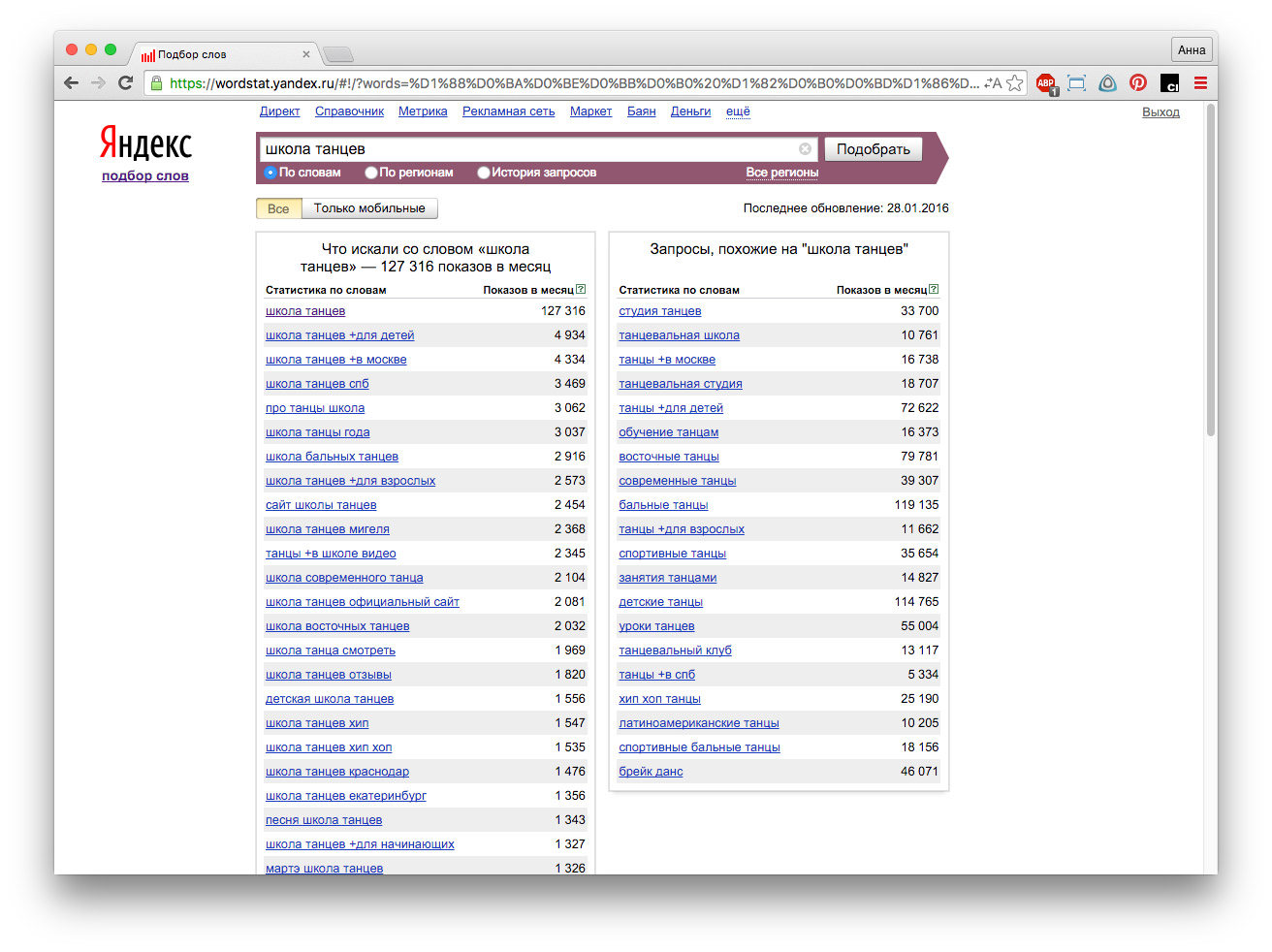This screenshot has width=1272, height=952.
Task: Click the page's vertical scrollbar
Action: tap(1210, 271)
